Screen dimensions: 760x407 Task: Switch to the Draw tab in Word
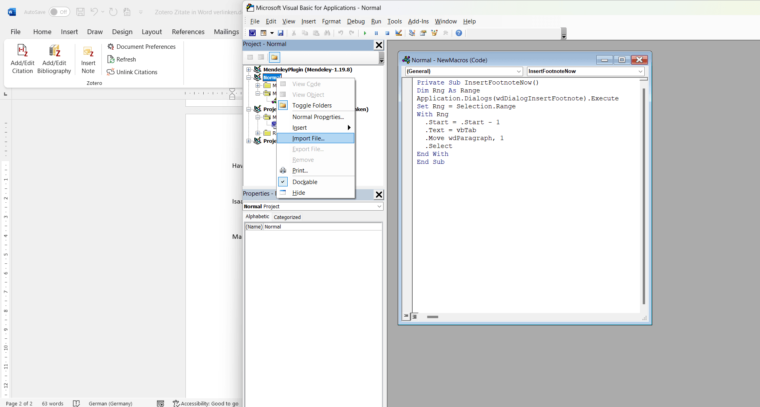(x=95, y=31)
